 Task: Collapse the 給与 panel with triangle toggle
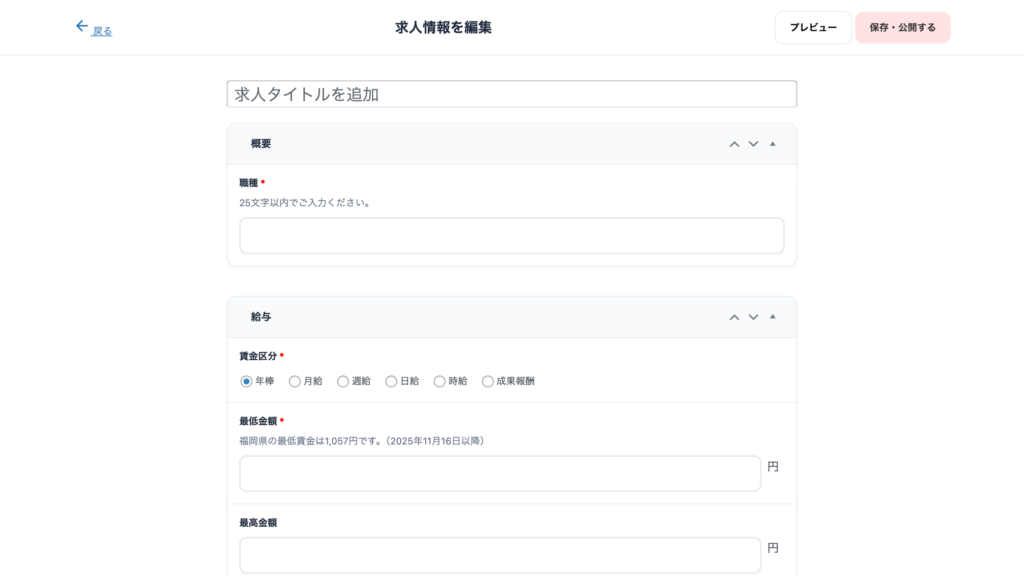point(772,317)
